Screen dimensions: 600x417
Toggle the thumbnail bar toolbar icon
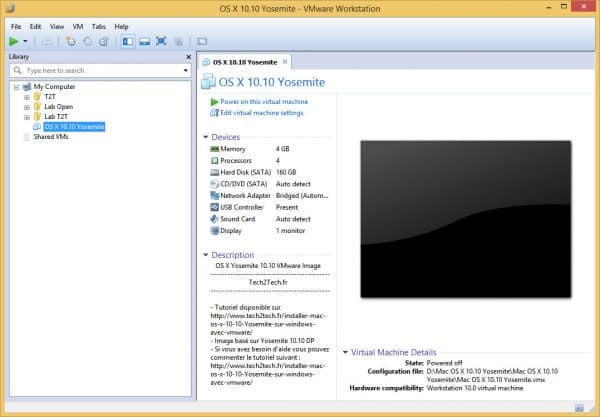145,41
